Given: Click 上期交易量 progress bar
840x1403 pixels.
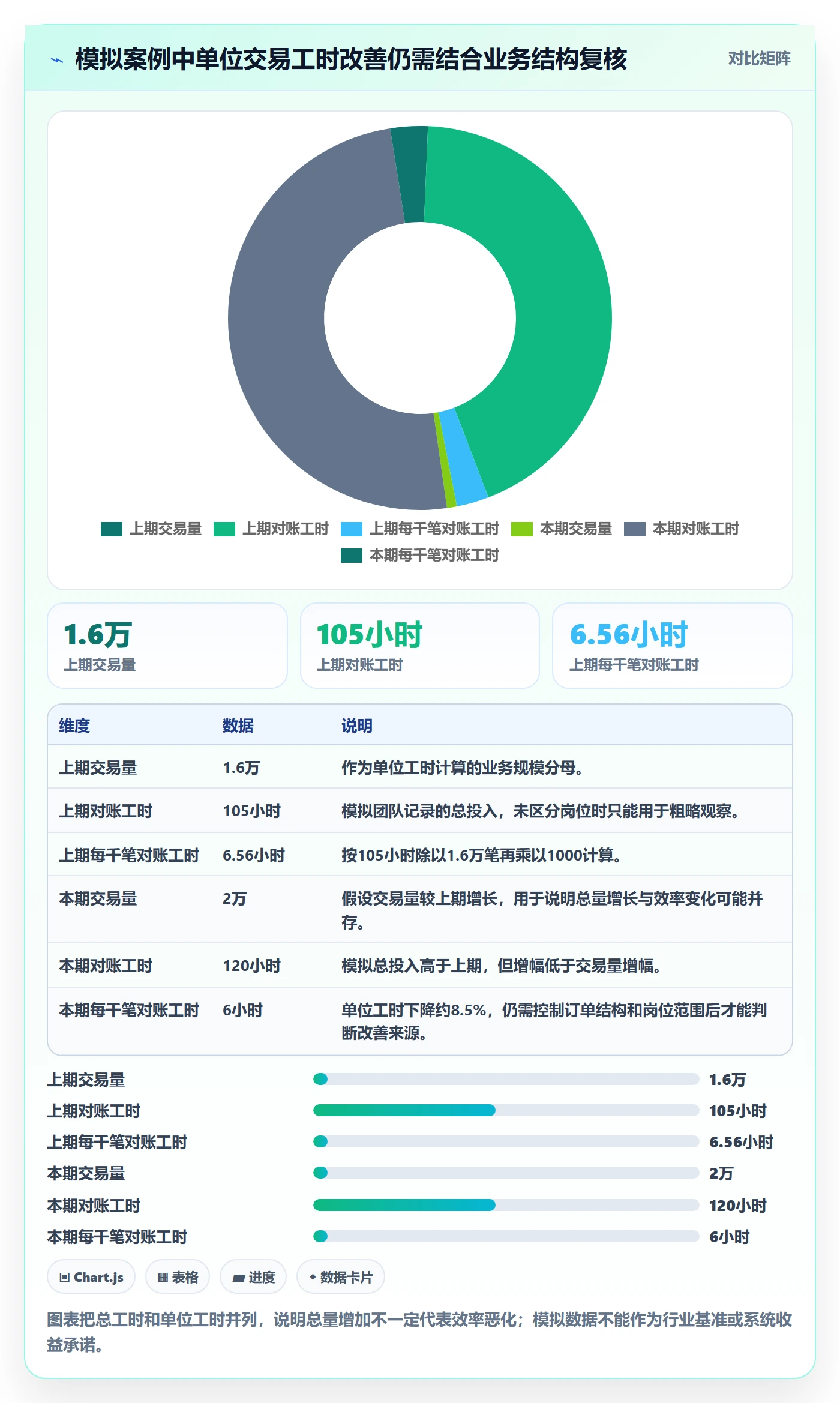Looking at the screenshot, I should [506, 1079].
